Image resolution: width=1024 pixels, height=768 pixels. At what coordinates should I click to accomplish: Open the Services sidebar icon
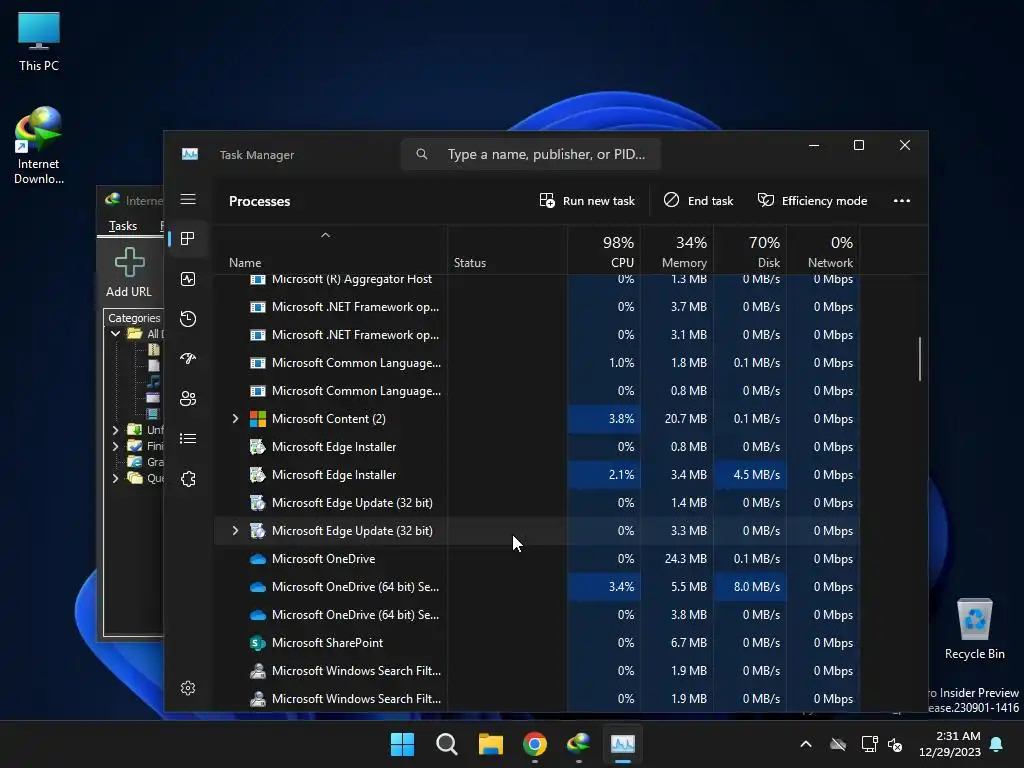point(188,479)
